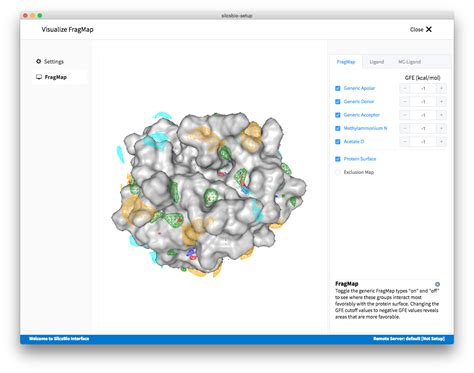Toggle the Protein Surface checkbox
Screen dimensions: 474x373
[338, 159]
